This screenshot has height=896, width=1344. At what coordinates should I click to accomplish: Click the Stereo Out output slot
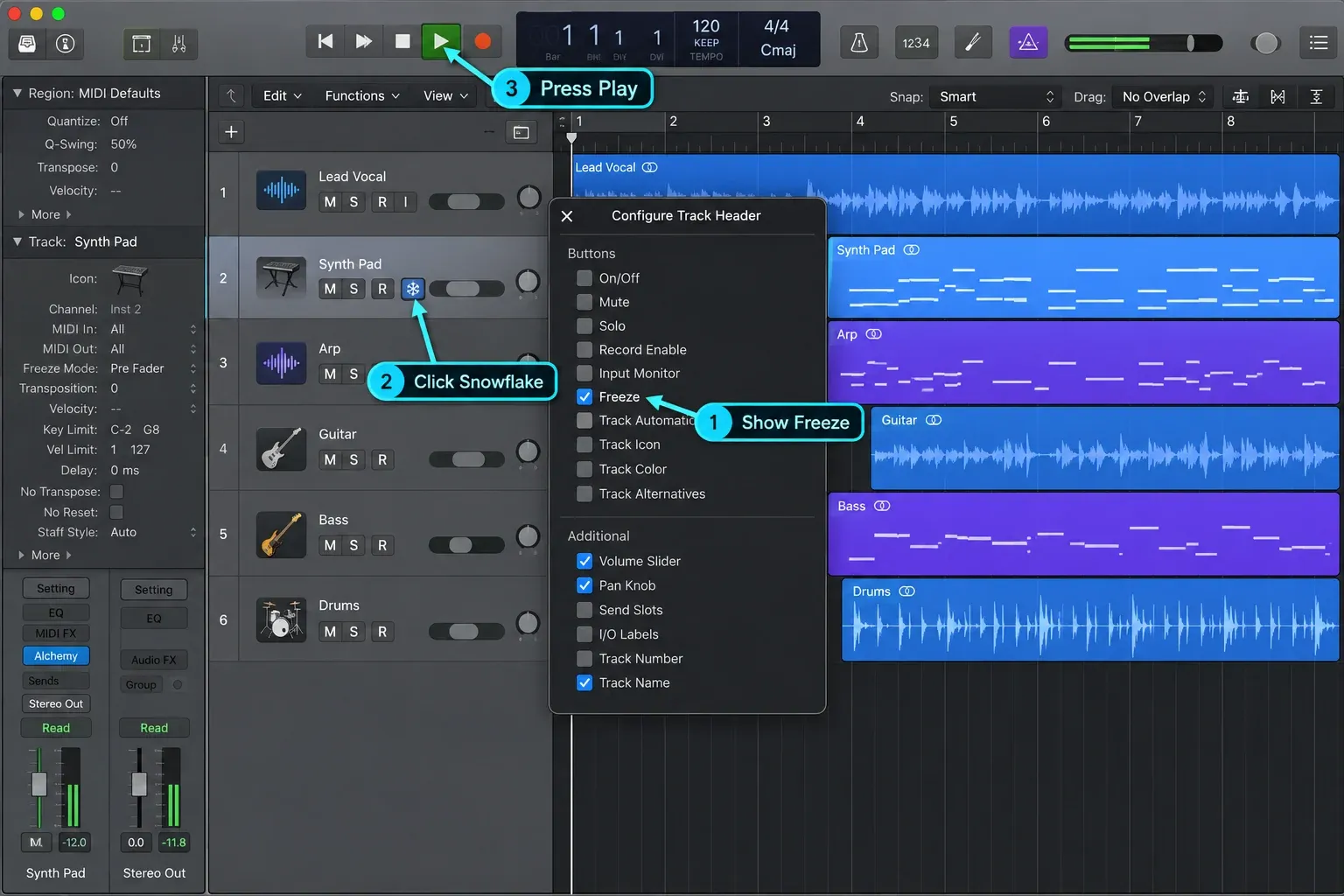tap(56, 703)
